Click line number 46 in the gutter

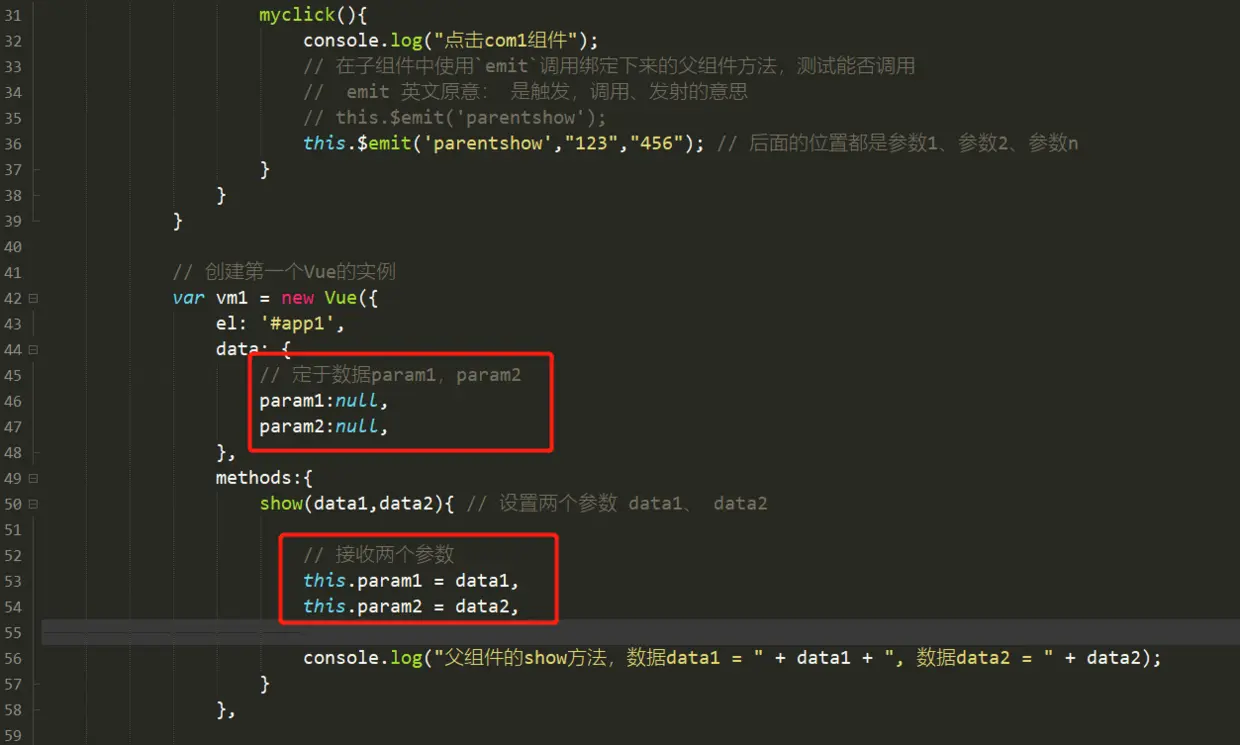pyautogui.click(x=13, y=400)
